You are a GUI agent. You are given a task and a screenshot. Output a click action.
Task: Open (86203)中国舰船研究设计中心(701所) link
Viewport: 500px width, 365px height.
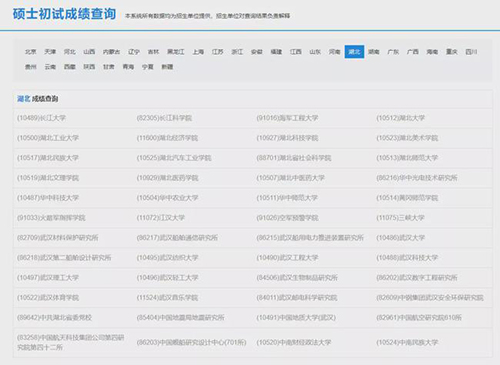(x=191, y=343)
